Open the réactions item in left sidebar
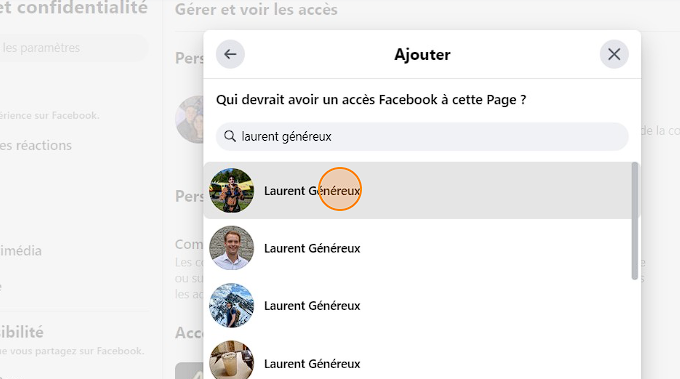Screen dimensions: 680x379 pyautogui.click(x=36, y=145)
